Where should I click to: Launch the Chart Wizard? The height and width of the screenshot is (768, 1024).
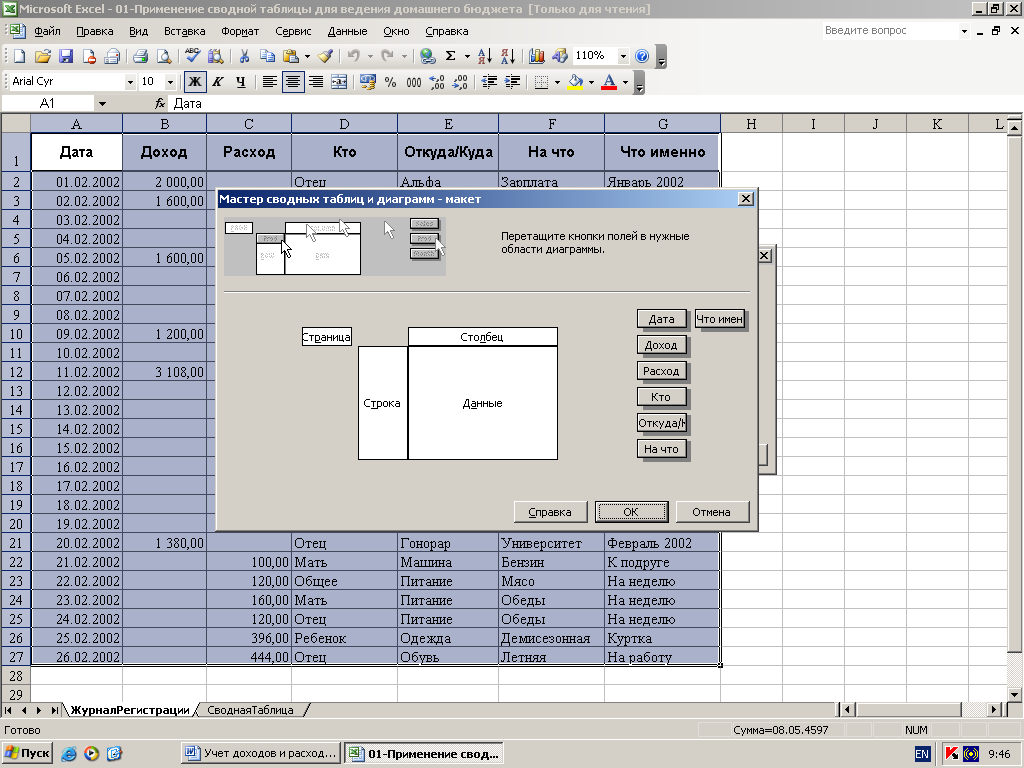coord(537,56)
